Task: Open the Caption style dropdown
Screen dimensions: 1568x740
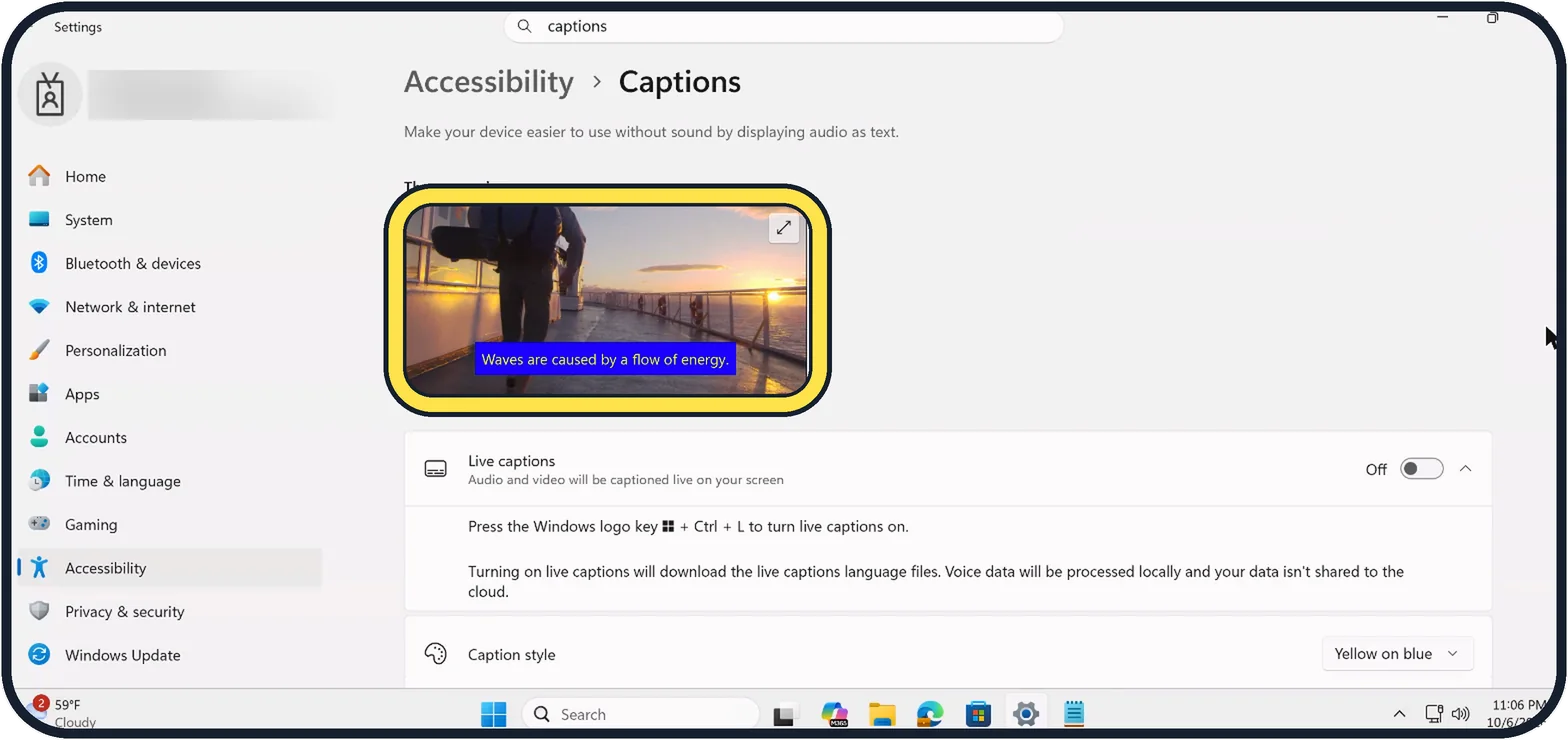Action: tap(1397, 654)
